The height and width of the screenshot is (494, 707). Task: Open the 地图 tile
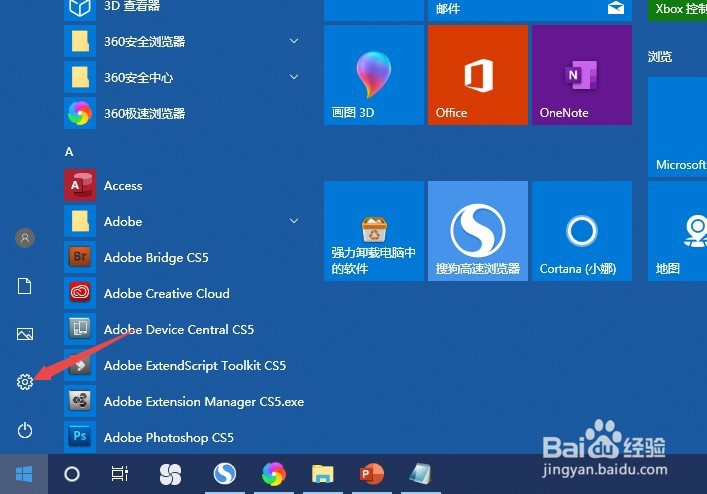(x=678, y=231)
